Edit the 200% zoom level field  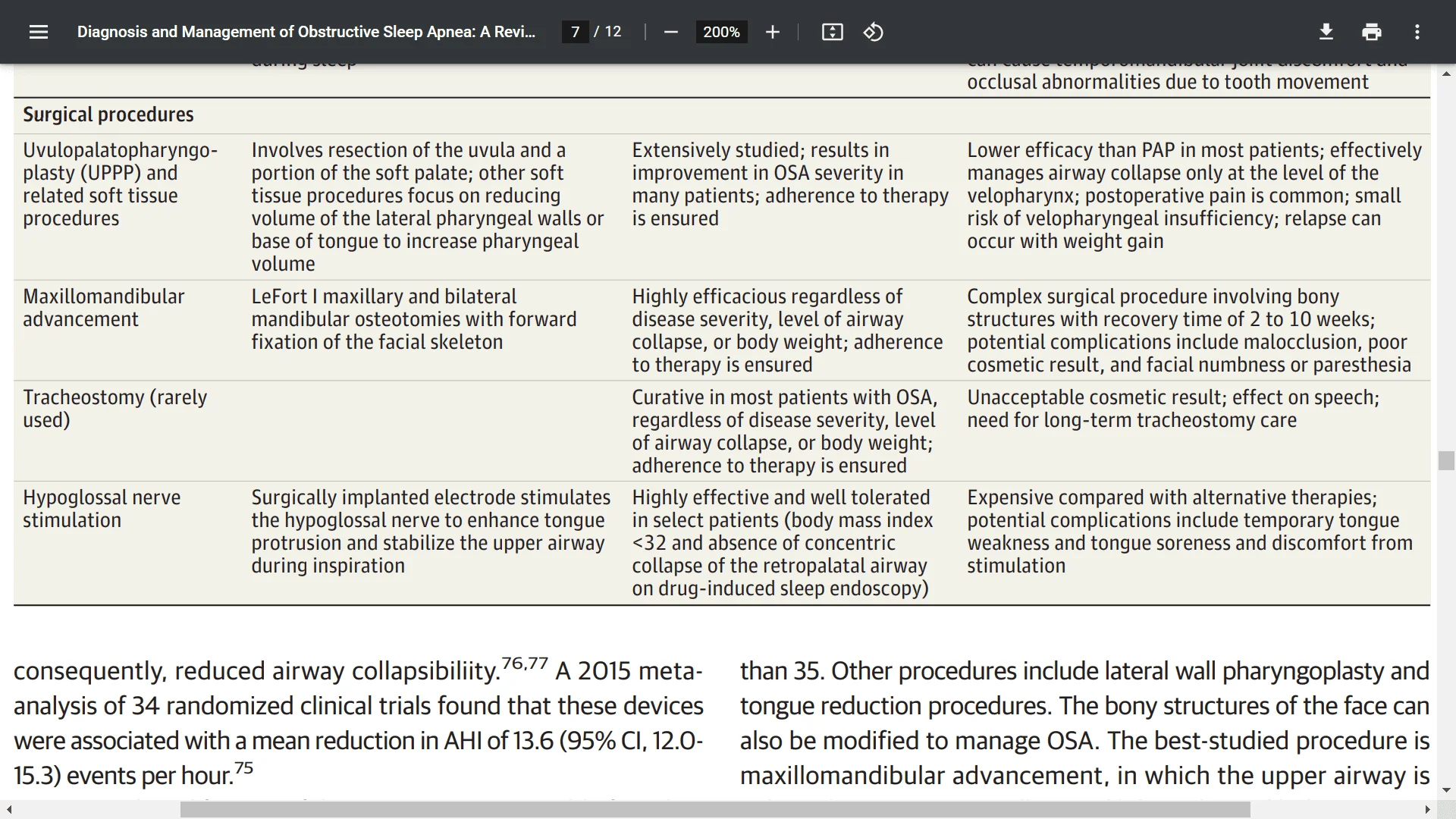click(x=721, y=32)
